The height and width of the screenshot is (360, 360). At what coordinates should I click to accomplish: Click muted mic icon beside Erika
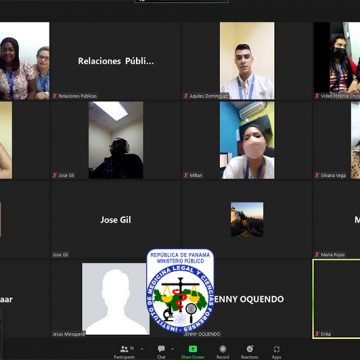[x=317, y=333]
